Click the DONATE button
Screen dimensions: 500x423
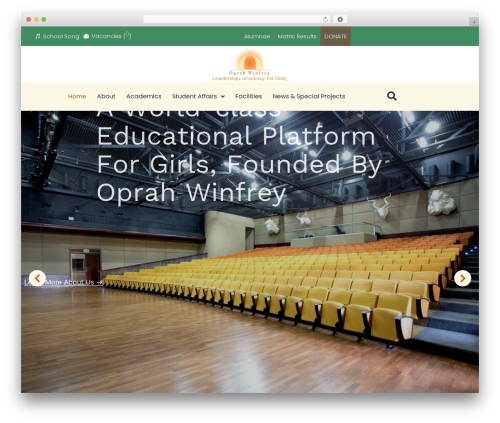click(336, 36)
